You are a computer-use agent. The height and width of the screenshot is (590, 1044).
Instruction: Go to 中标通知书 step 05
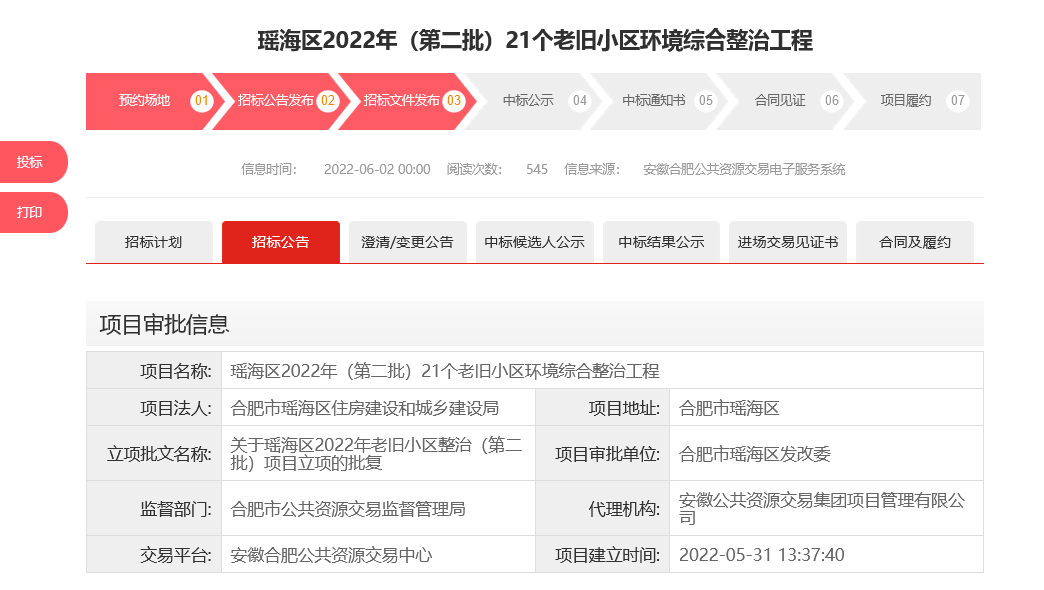(x=656, y=101)
